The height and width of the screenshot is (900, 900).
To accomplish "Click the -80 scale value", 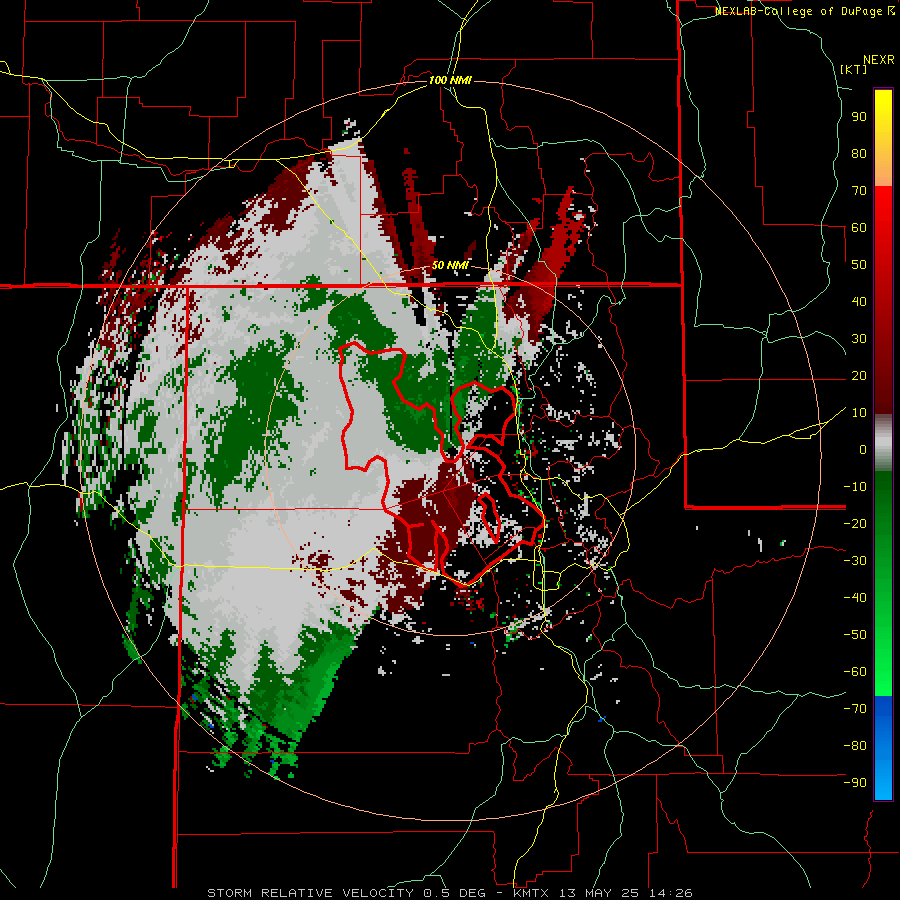I will [855, 746].
